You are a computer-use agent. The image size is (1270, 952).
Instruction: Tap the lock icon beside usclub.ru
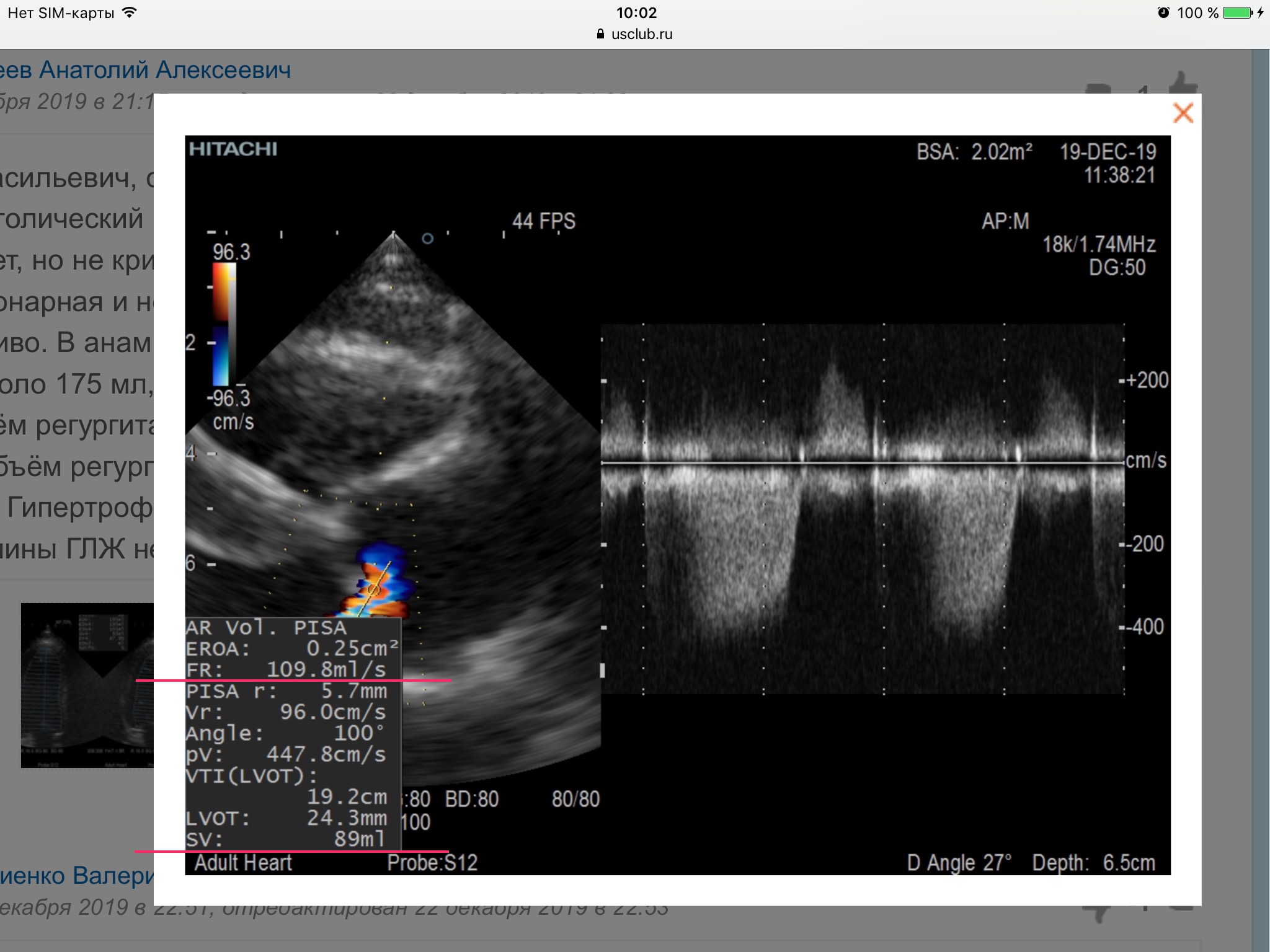(x=600, y=34)
